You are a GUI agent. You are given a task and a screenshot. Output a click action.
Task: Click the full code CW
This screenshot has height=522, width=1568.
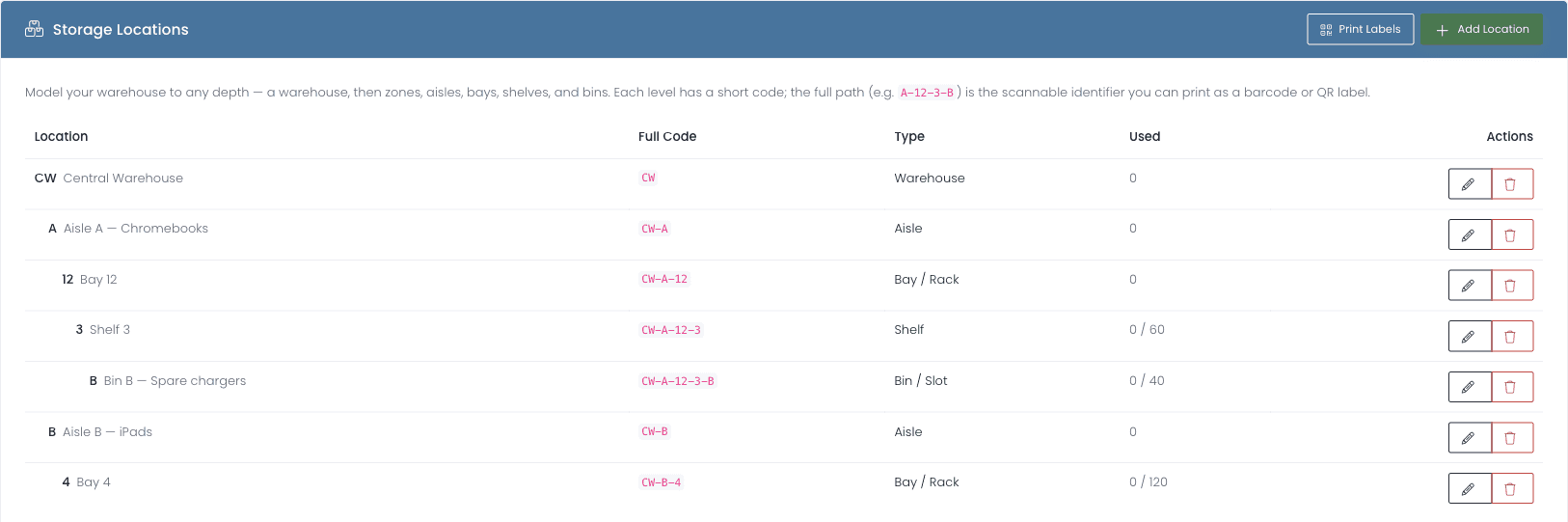[648, 179]
